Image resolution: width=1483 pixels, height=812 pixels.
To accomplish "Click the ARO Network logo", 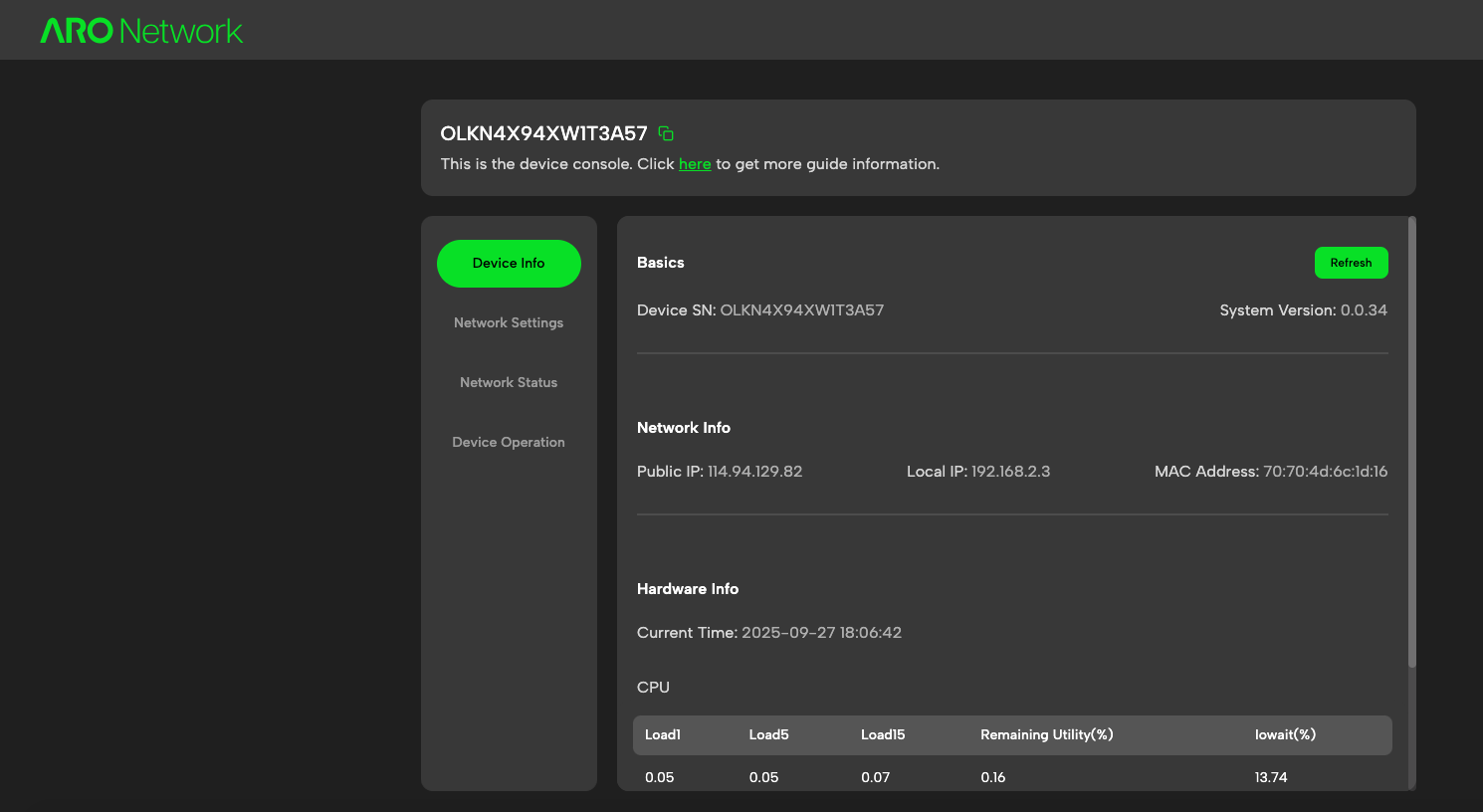I will (140, 30).
